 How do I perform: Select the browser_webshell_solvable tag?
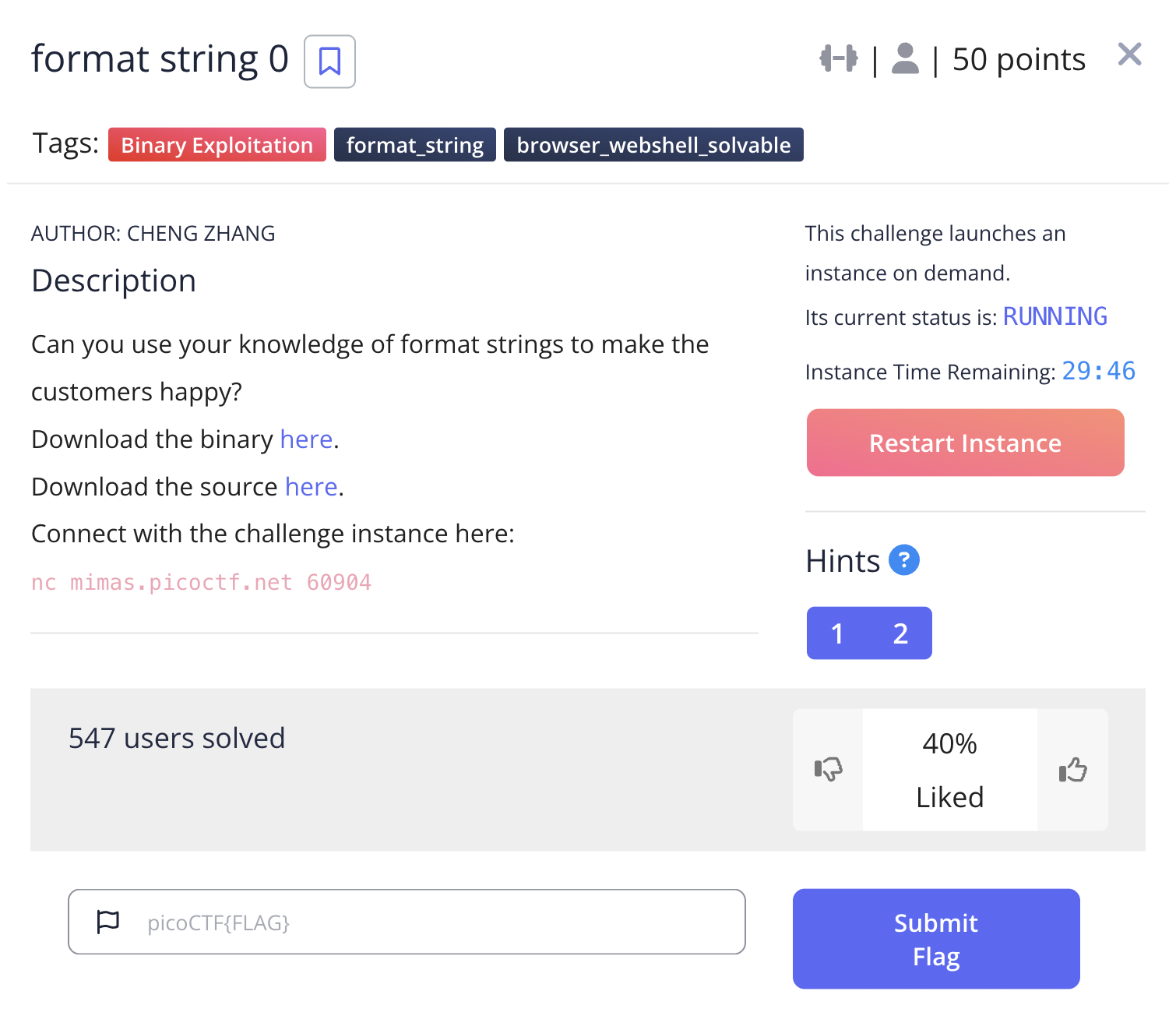tap(653, 145)
